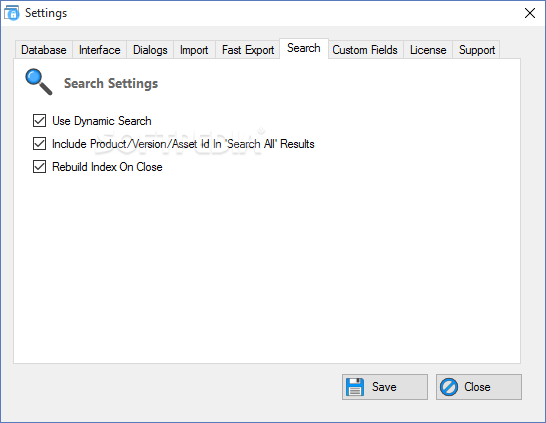546x423 pixels.
Task: Click the Settings window app icon
Action: click(11, 13)
